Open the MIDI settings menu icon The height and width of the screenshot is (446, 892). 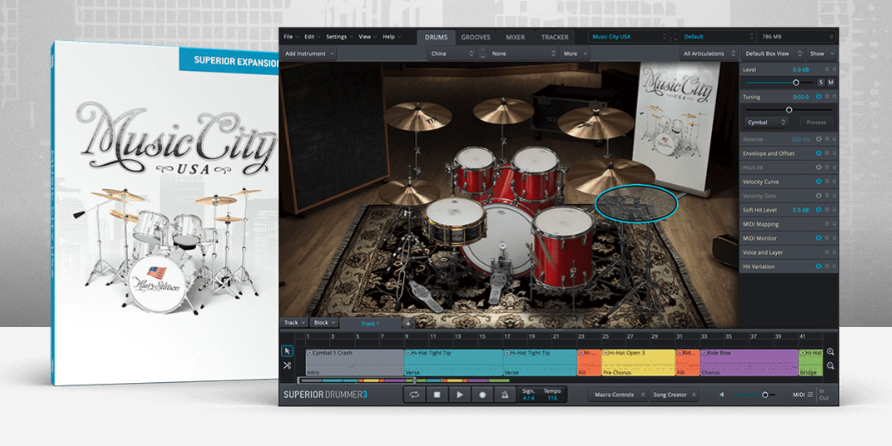(810, 395)
